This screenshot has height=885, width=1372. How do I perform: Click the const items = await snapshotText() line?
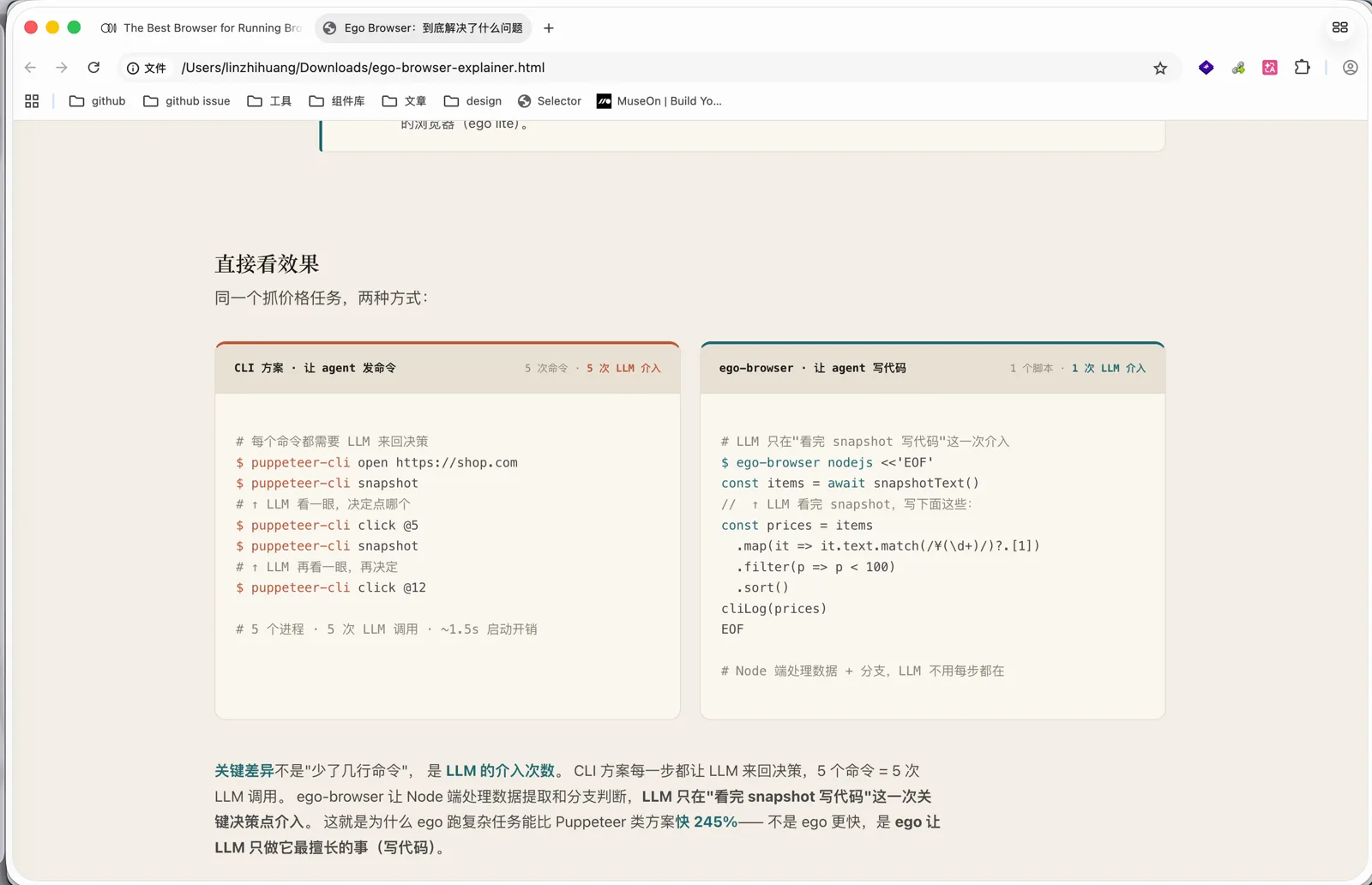[850, 483]
